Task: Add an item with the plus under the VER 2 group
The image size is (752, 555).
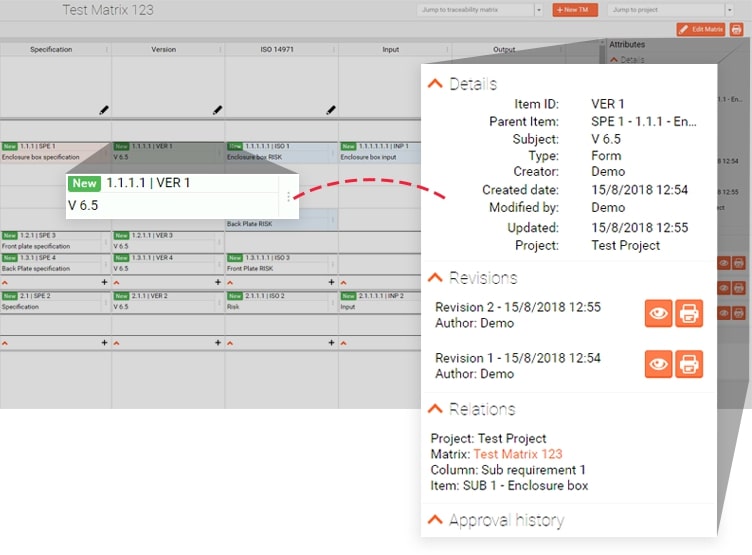Action: point(218,342)
